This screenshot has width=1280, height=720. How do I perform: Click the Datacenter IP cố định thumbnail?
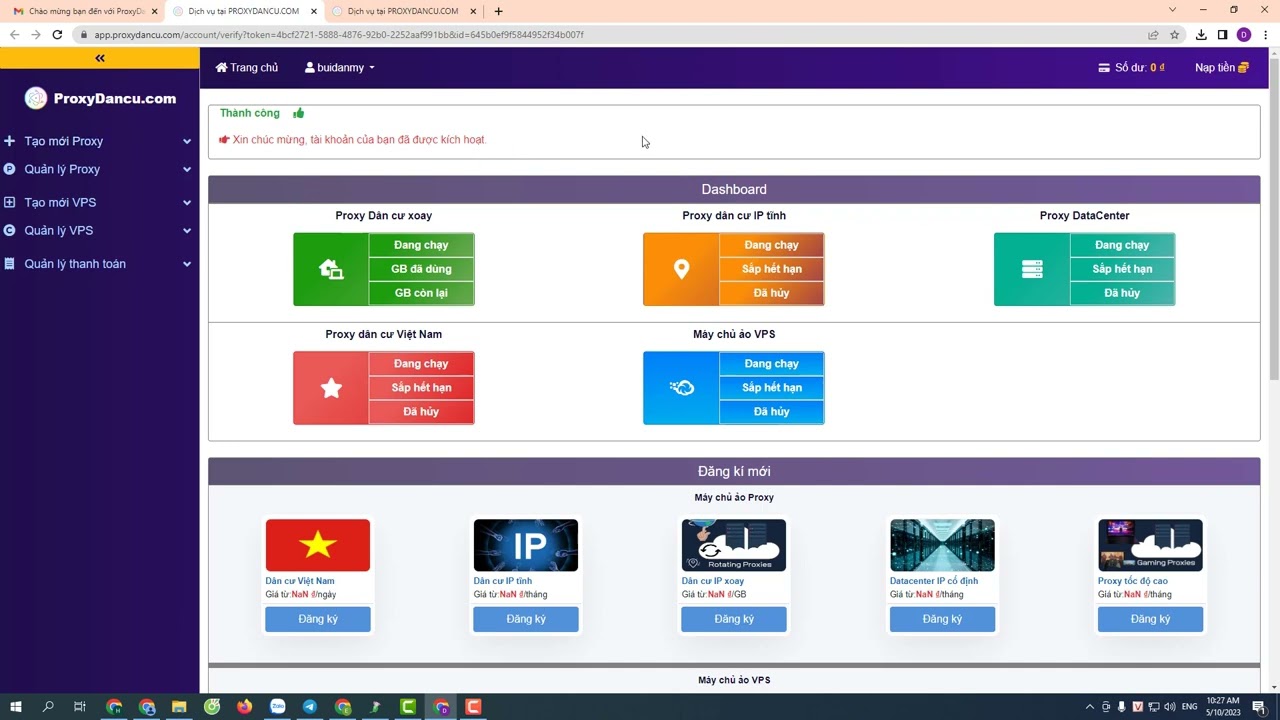point(942,545)
